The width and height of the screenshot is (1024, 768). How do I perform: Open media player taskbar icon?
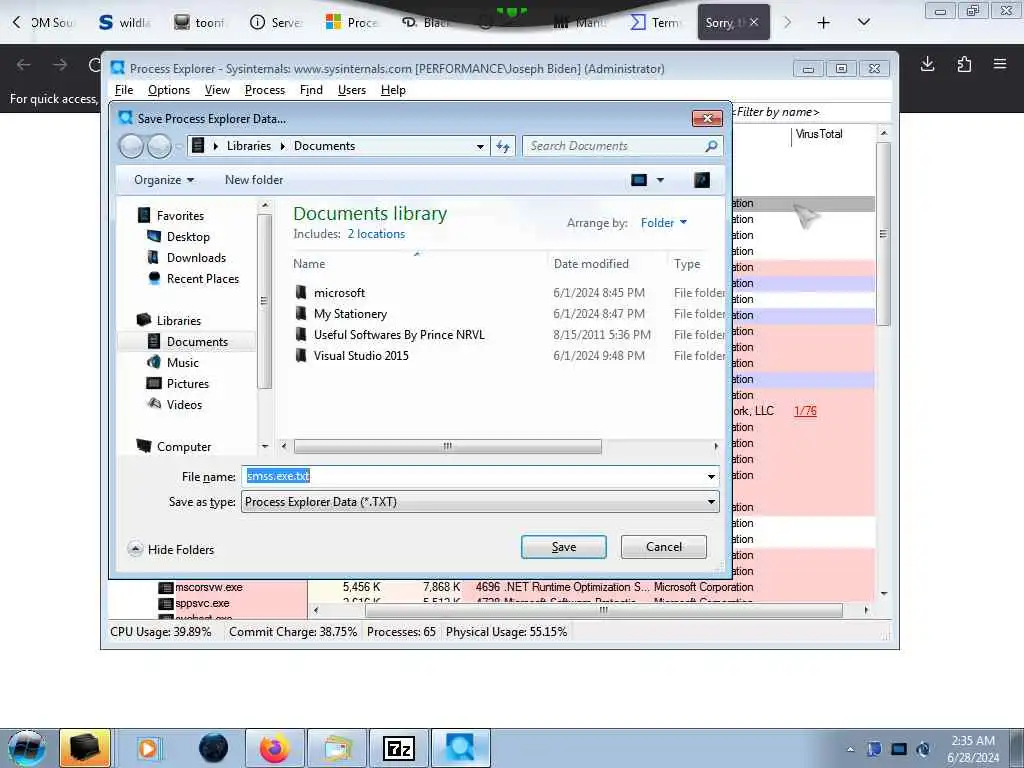tap(148, 748)
